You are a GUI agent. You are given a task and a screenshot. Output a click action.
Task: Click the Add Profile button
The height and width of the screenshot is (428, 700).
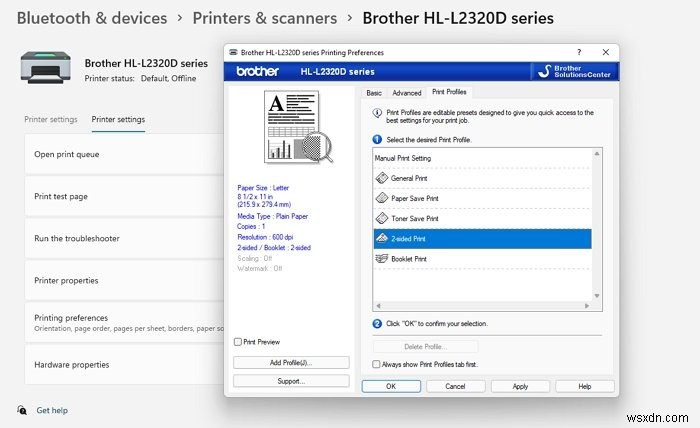point(291,362)
